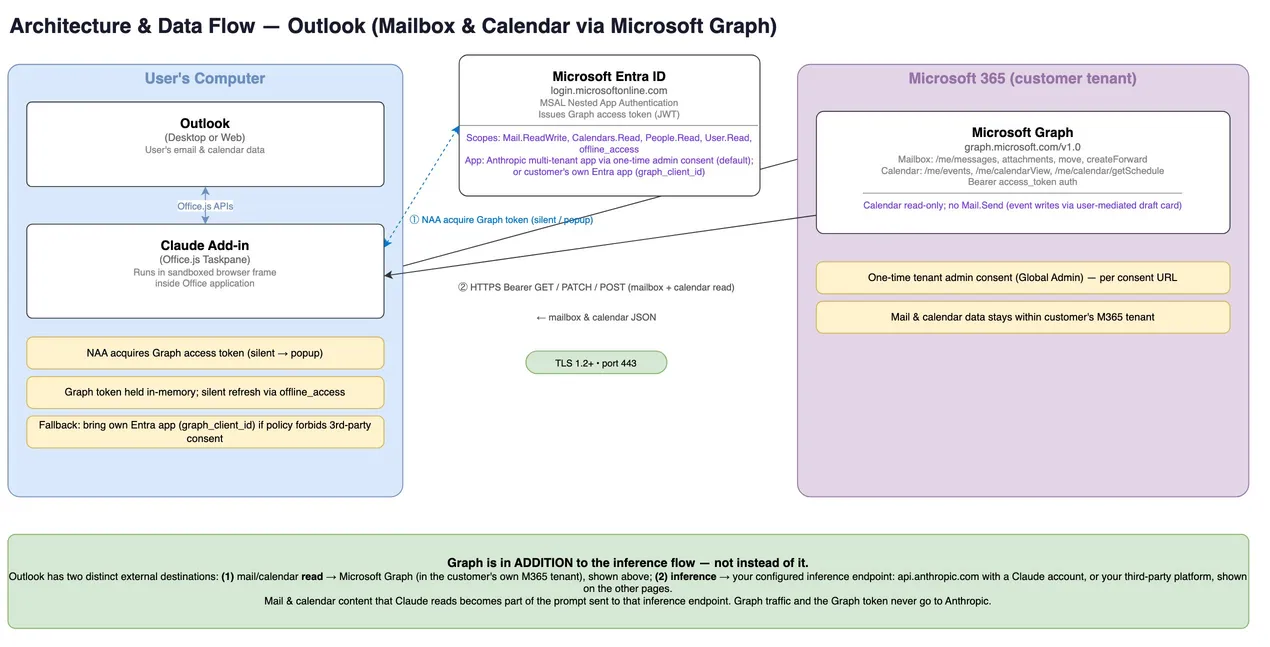Click the Outlook (Desktop or Web) box
Viewport: 1270px width, 647px height.
205,144
